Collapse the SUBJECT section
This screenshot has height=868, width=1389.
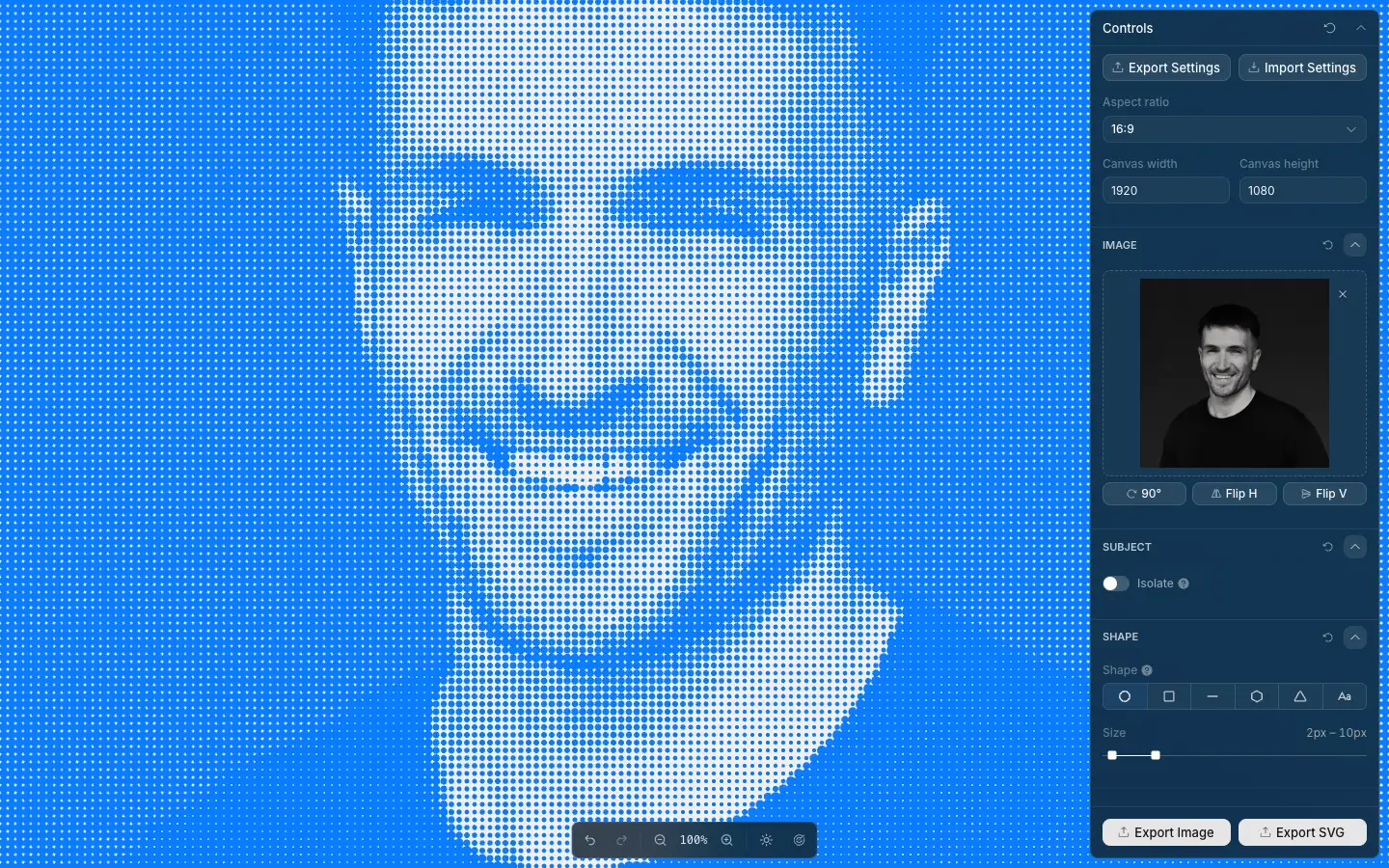click(x=1355, y=547)
